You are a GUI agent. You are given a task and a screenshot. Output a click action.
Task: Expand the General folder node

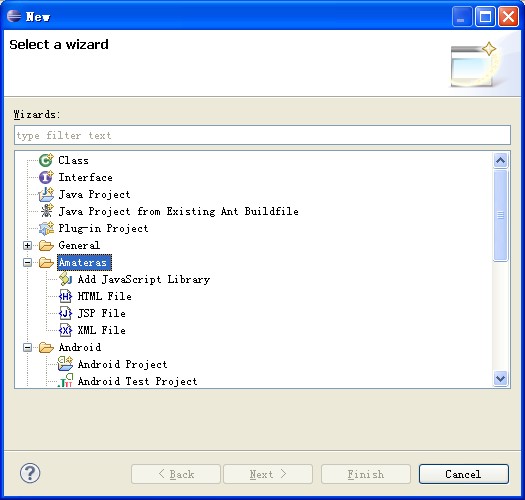(27, 245)
